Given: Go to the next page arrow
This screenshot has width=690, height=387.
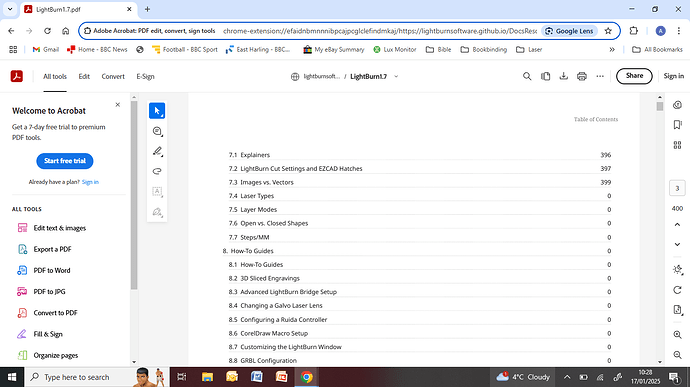Looking at the screenshot, I should tap(677, 244).
